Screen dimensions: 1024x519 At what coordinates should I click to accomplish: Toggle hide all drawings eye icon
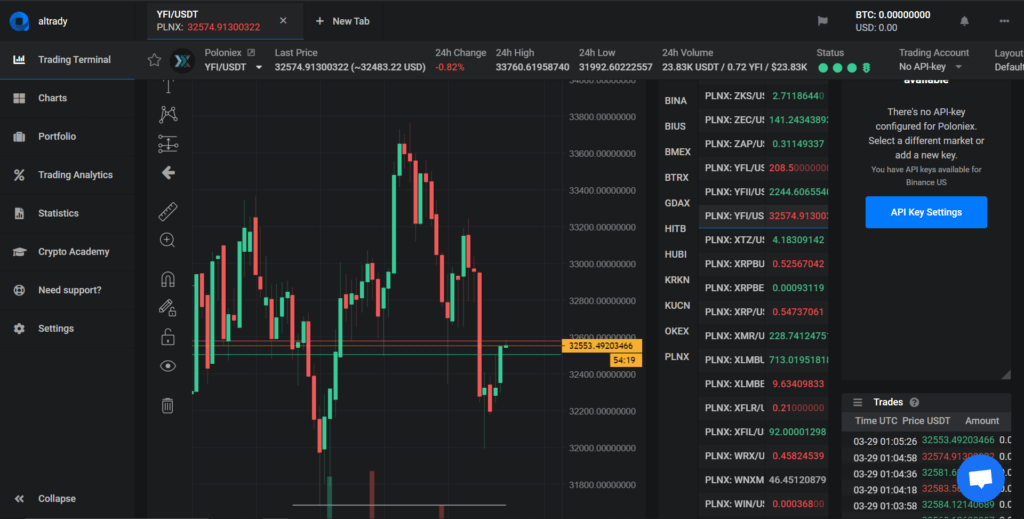point(168,366)
